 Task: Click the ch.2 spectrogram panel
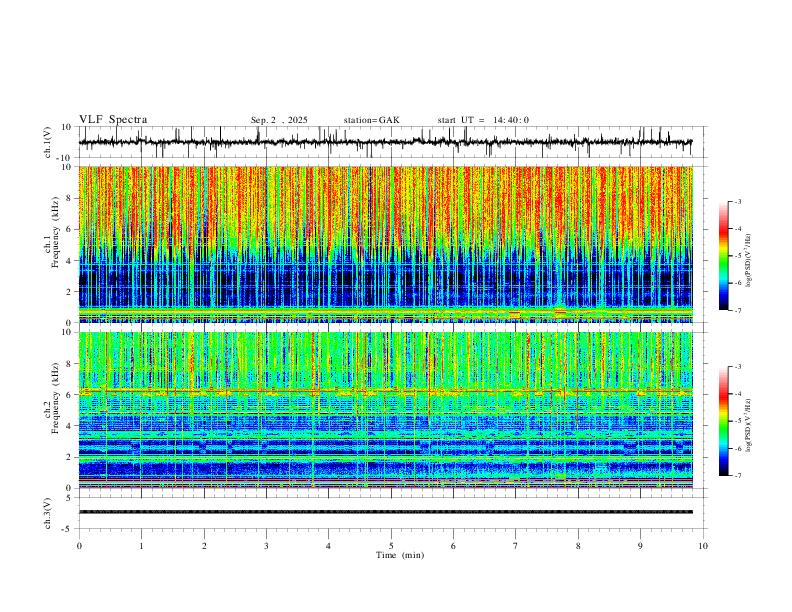(385, 410)
